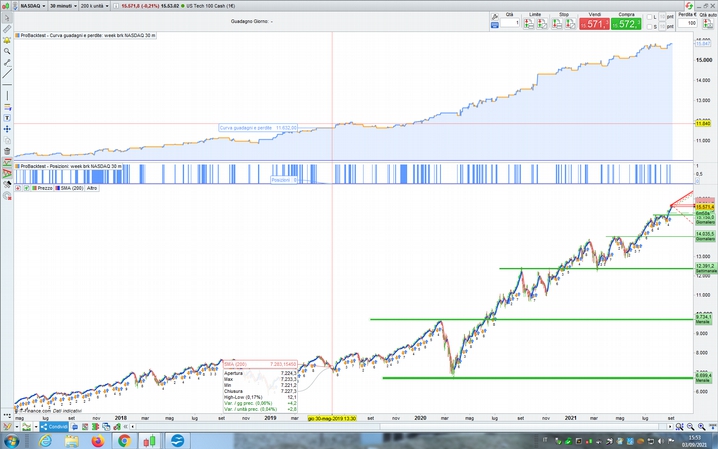Click the trash delete objects icon
The width and height of the screenshot is (718, 449).
pyautogui.click(x=7, y=151)
